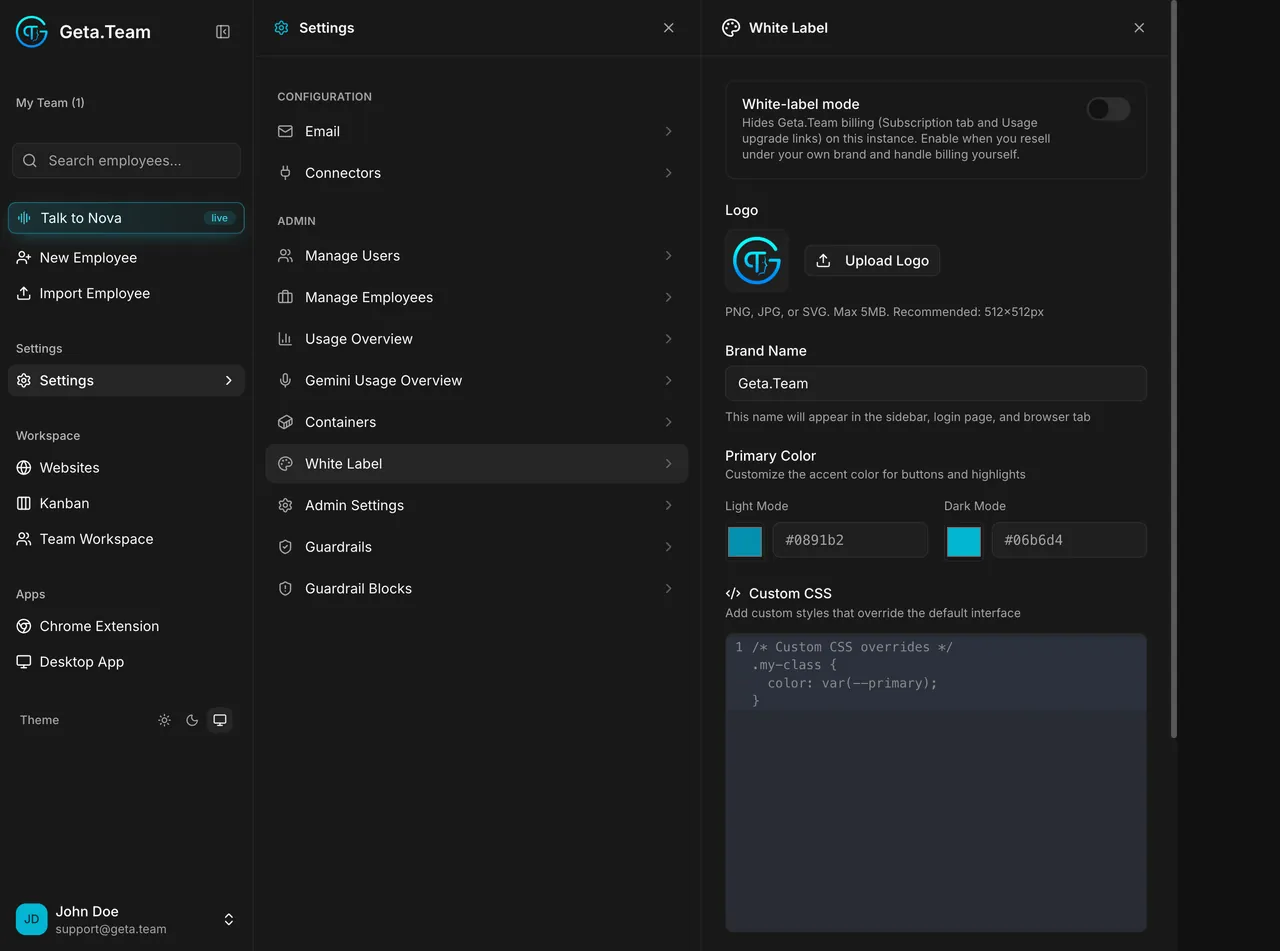Switch theme to light mode sun
The width and height of the screenshot is (1280, 951).
coord(164,720)
